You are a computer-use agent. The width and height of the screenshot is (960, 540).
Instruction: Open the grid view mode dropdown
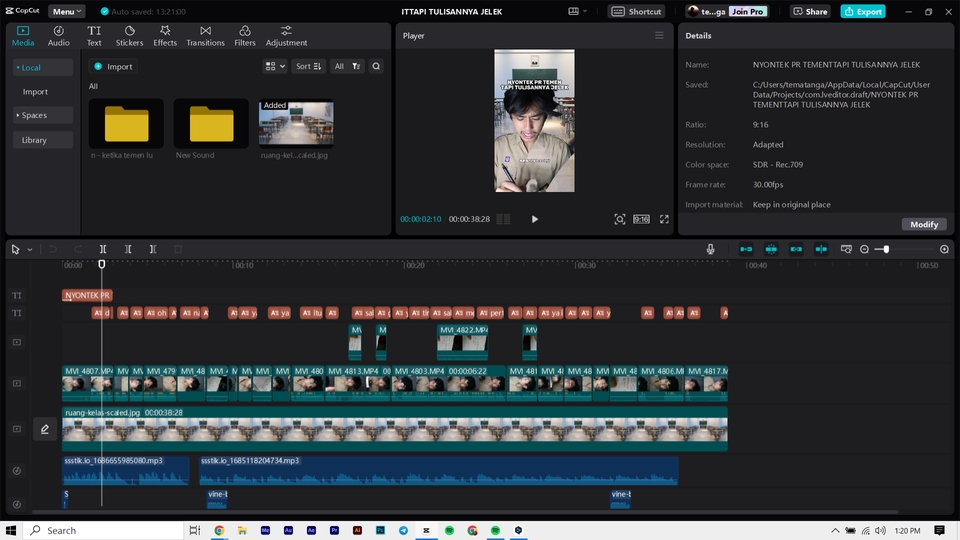click(275, 66)
